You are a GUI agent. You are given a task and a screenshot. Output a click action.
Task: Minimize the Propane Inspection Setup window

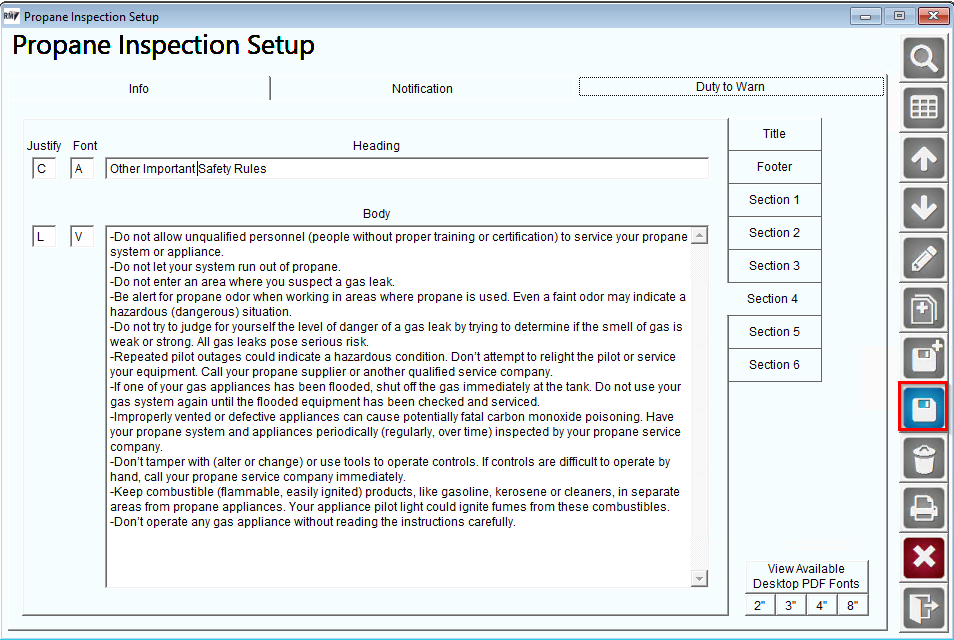tap(866, 16)
